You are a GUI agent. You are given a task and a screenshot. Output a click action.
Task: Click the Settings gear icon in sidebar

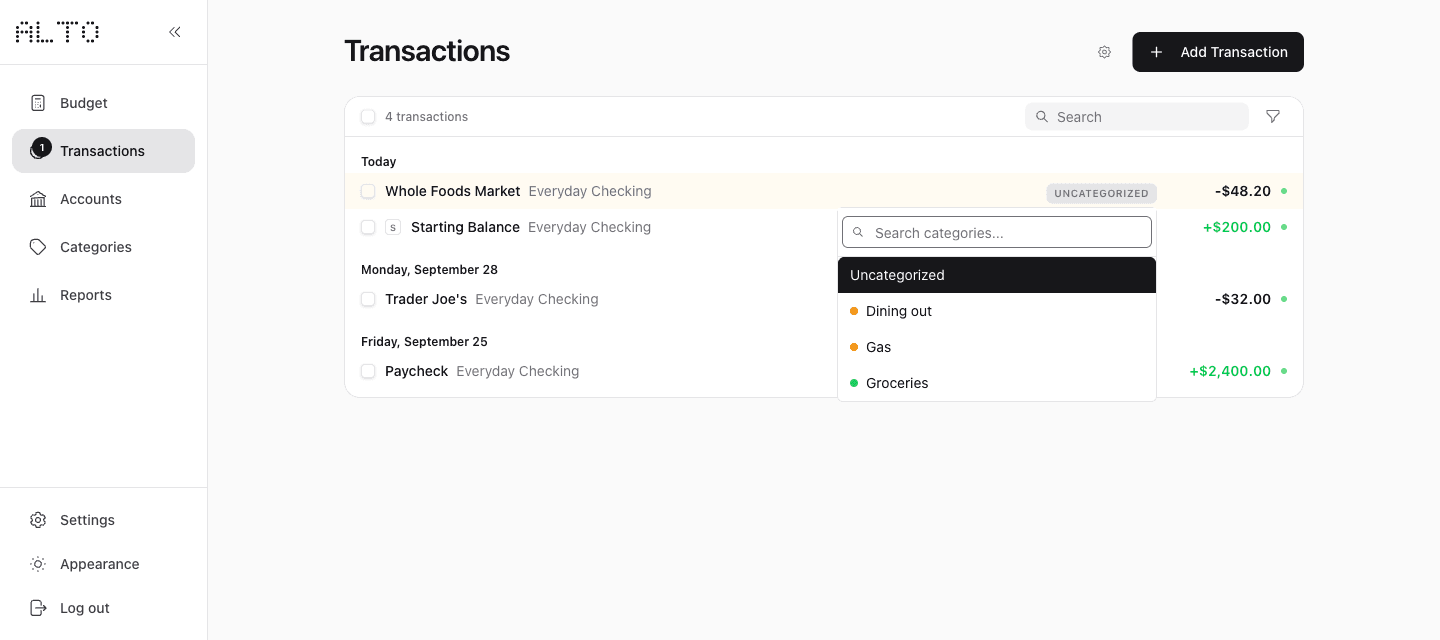click(x=38, y=520)
